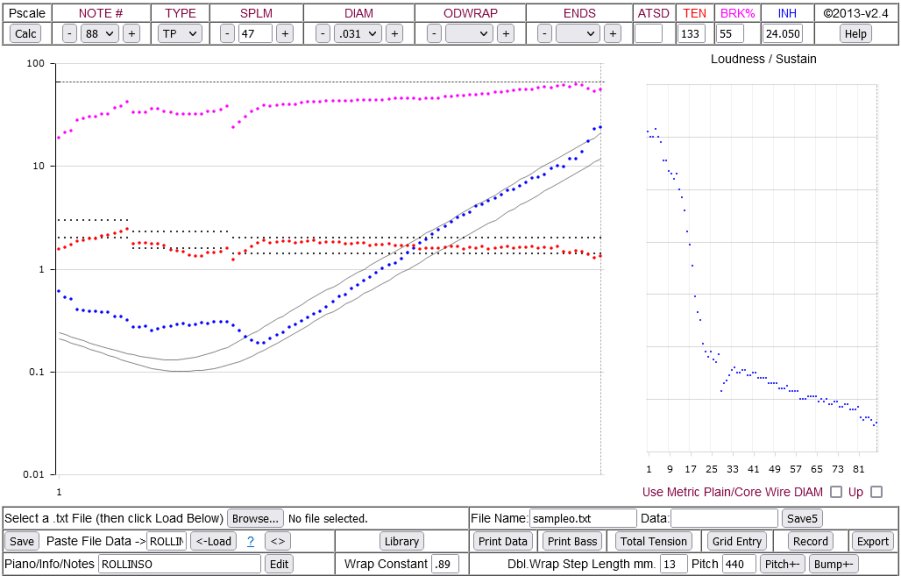901x576 pixels.
Task: Click the Loudness / Sustain chart title
Action: point(763,59)
